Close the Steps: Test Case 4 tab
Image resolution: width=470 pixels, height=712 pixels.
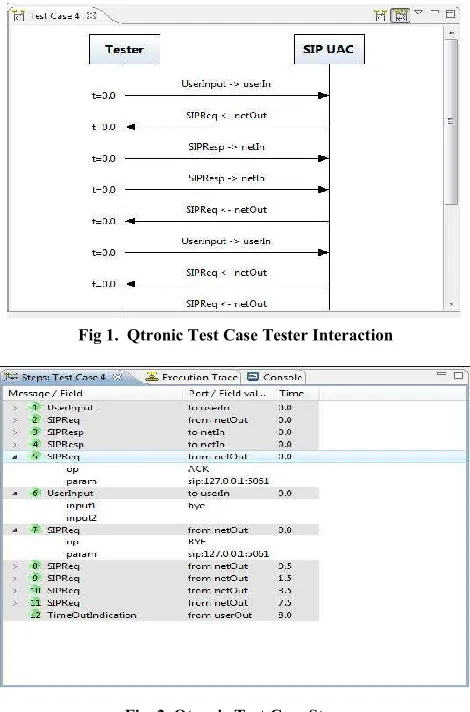click(x=117, y=377)
